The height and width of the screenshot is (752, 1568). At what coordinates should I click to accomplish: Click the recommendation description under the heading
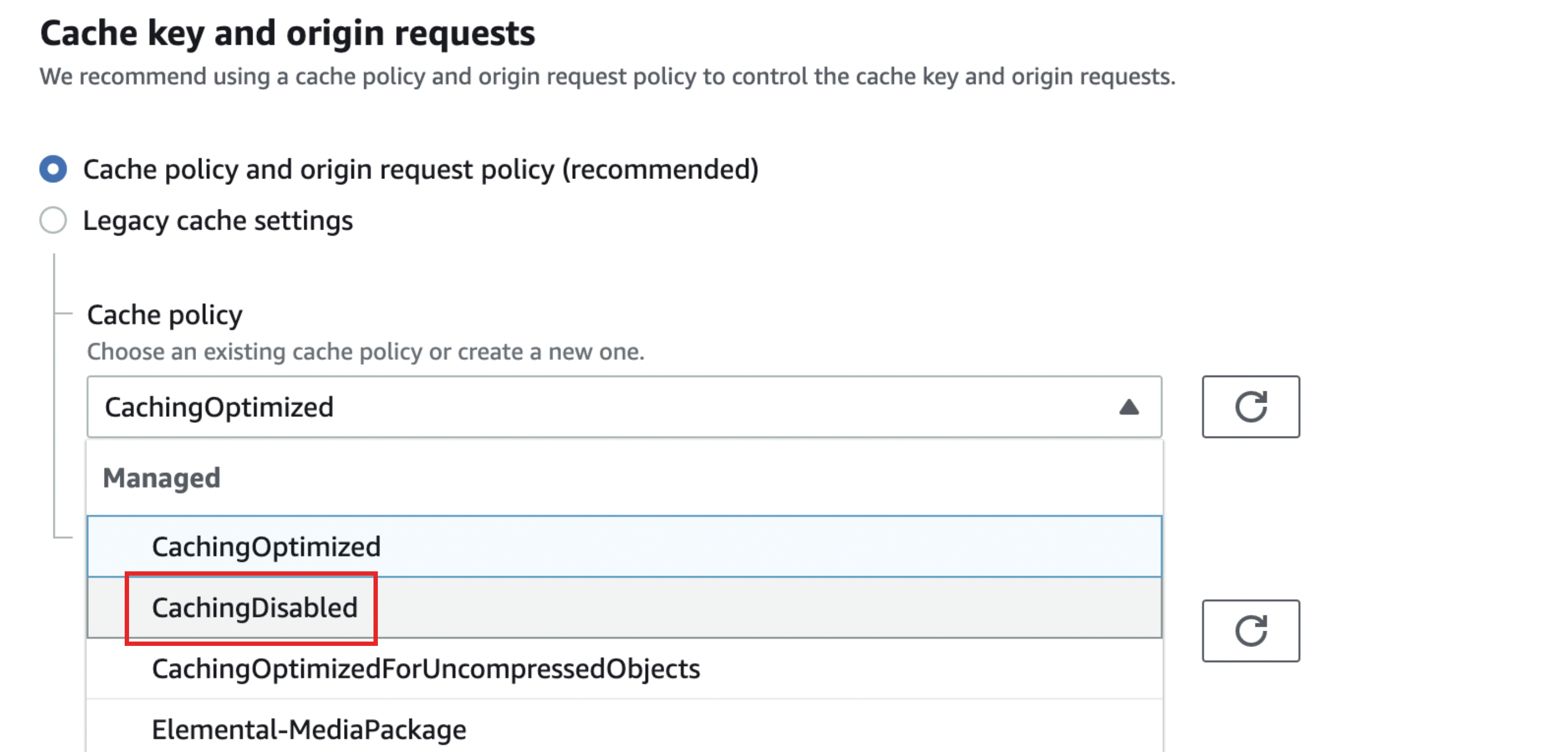tap(607, 77)
